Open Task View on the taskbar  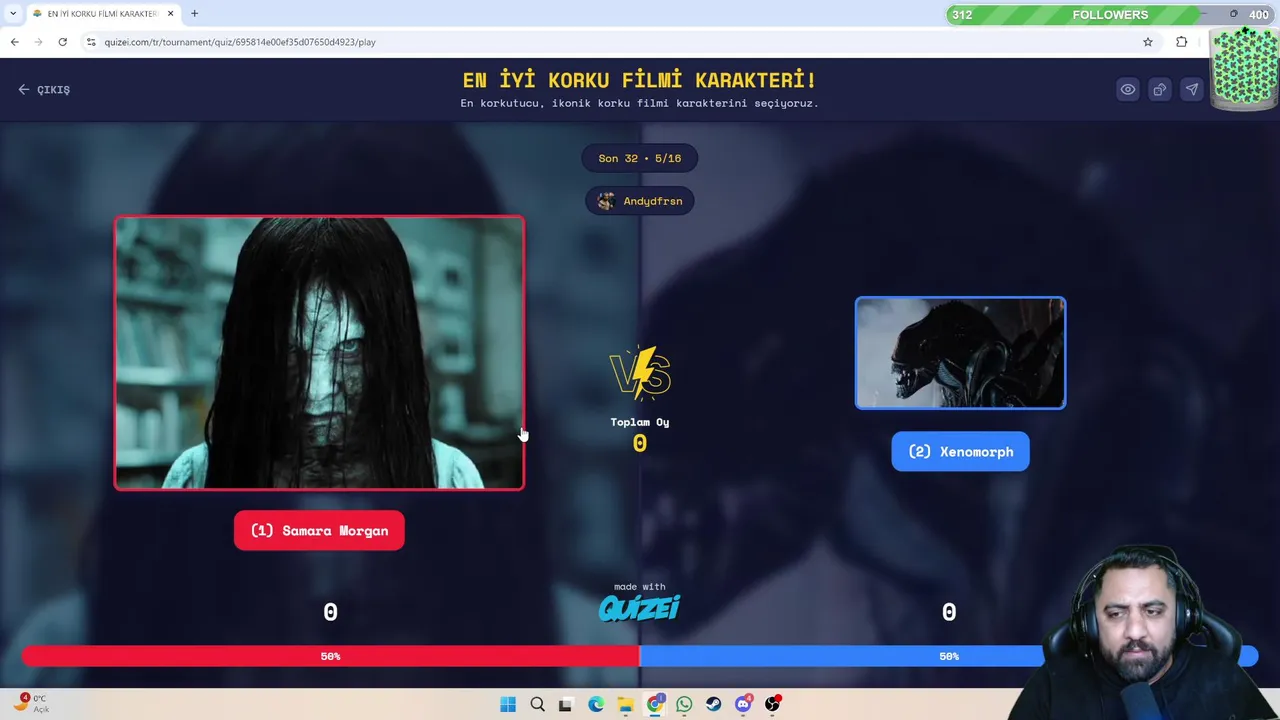click(566, 704)
